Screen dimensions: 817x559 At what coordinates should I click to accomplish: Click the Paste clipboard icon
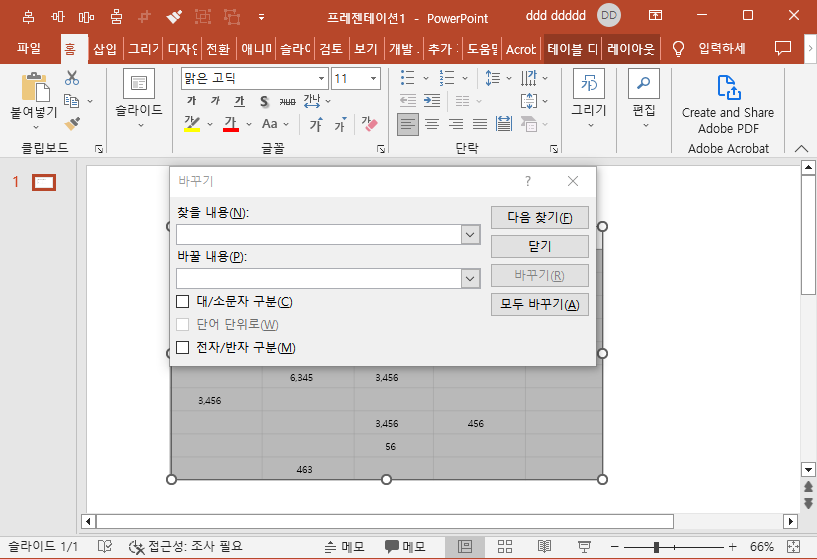click(35, 87)
